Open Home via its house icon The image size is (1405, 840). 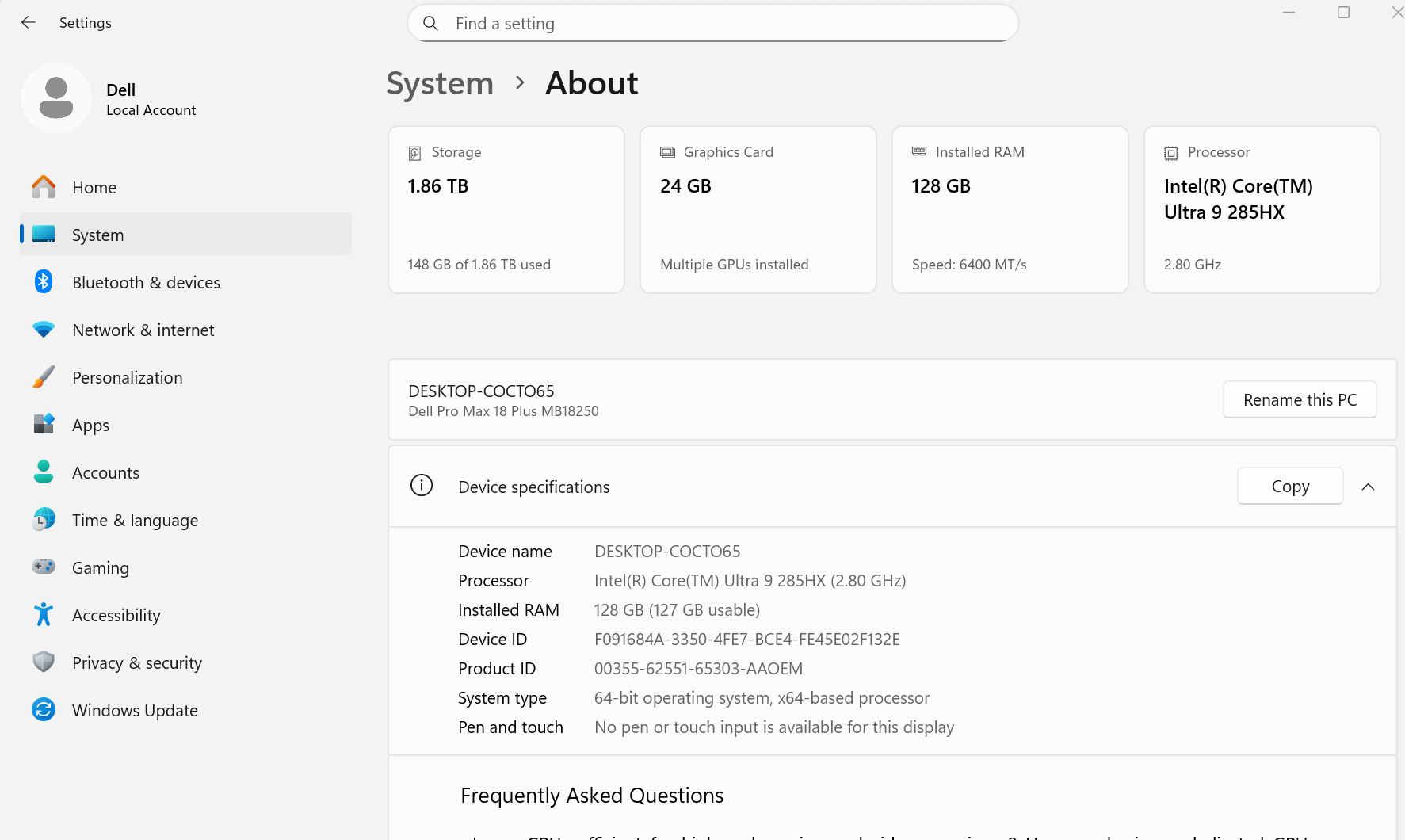44,187
